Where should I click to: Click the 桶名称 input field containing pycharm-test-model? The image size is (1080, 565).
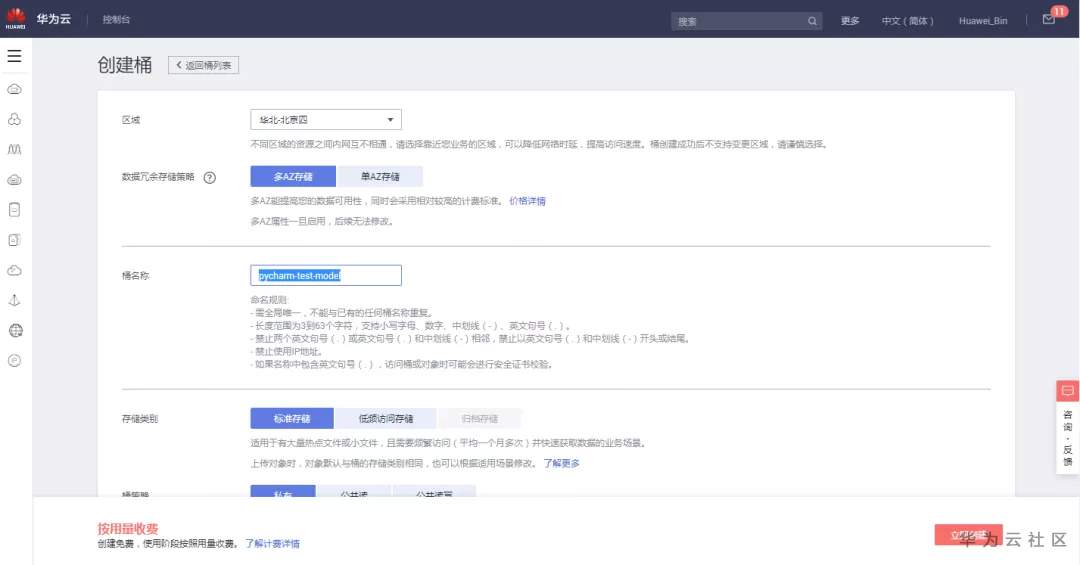click(326, 276)
